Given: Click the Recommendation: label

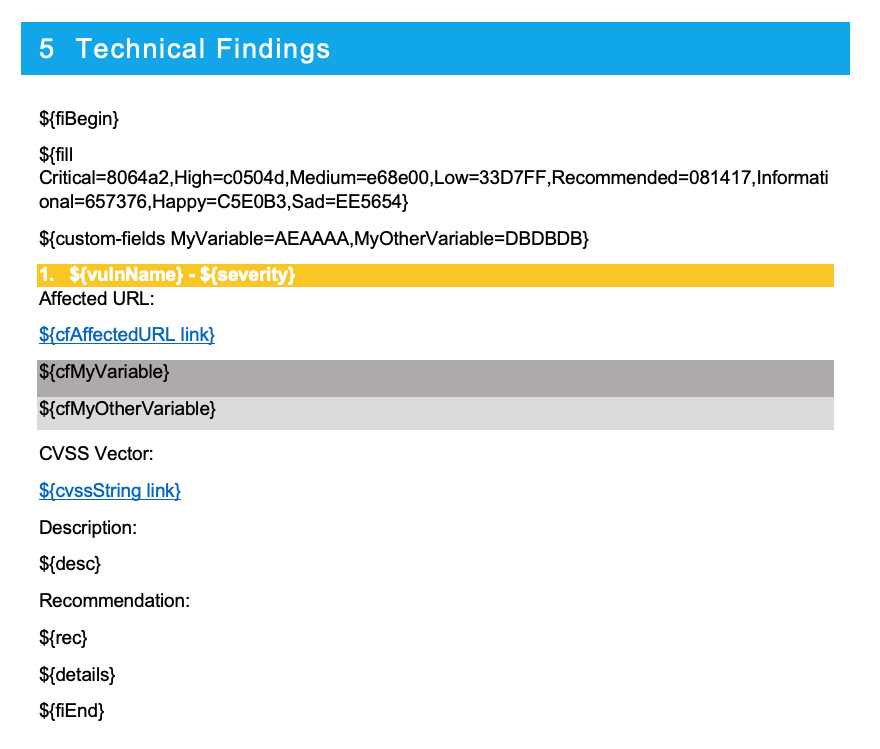Looking at the screenshot, I should click(x=114, y=601).
